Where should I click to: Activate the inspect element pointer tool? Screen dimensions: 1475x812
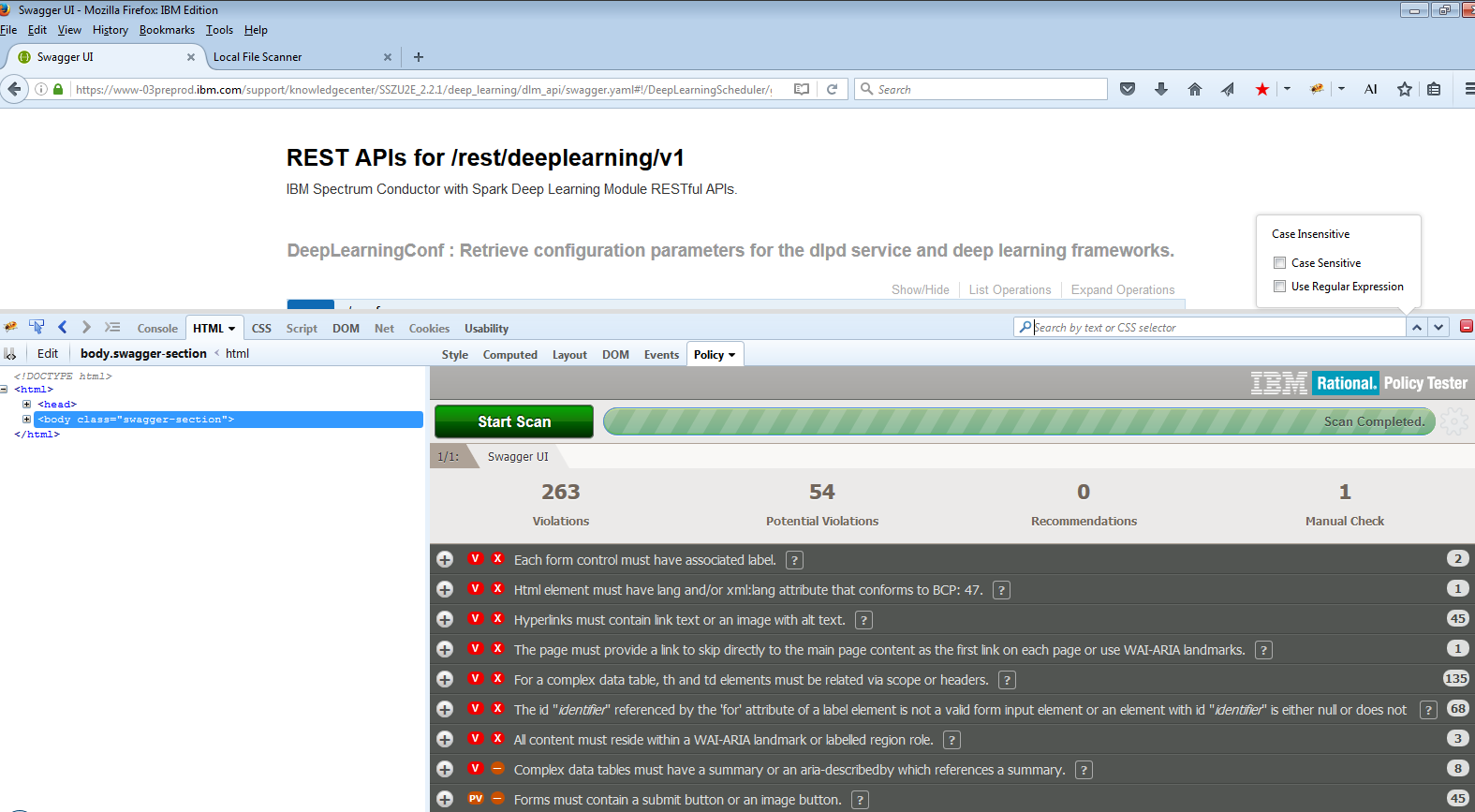(x=37, y=327)
